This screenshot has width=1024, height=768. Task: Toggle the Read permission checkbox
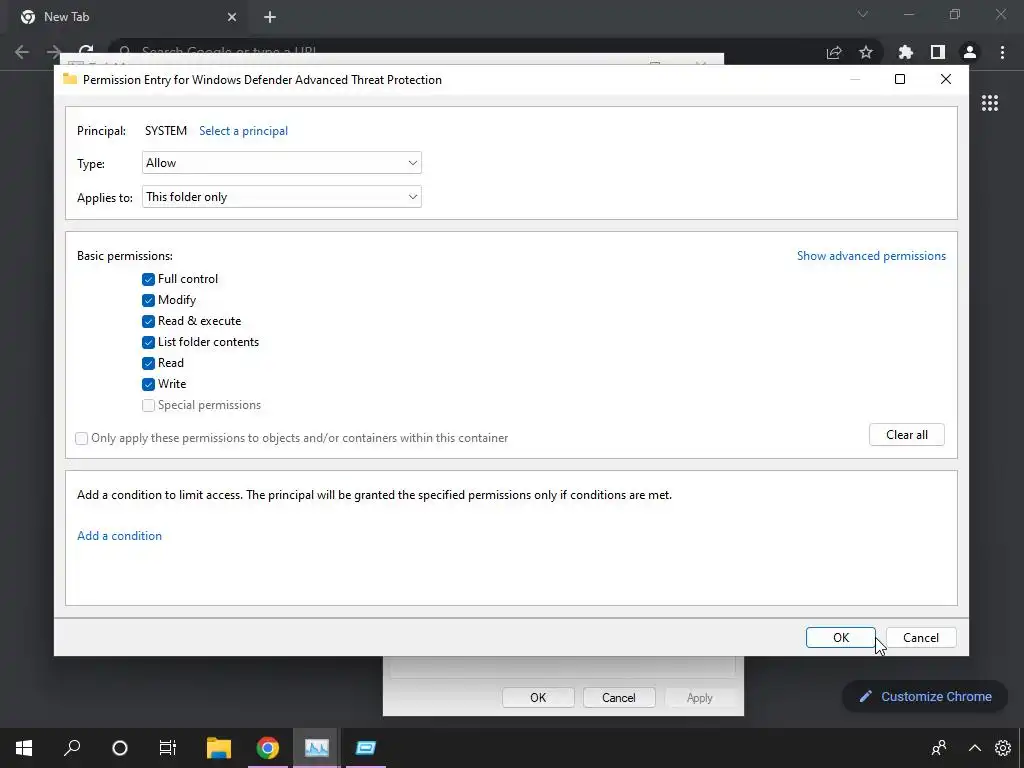(148, 363)
